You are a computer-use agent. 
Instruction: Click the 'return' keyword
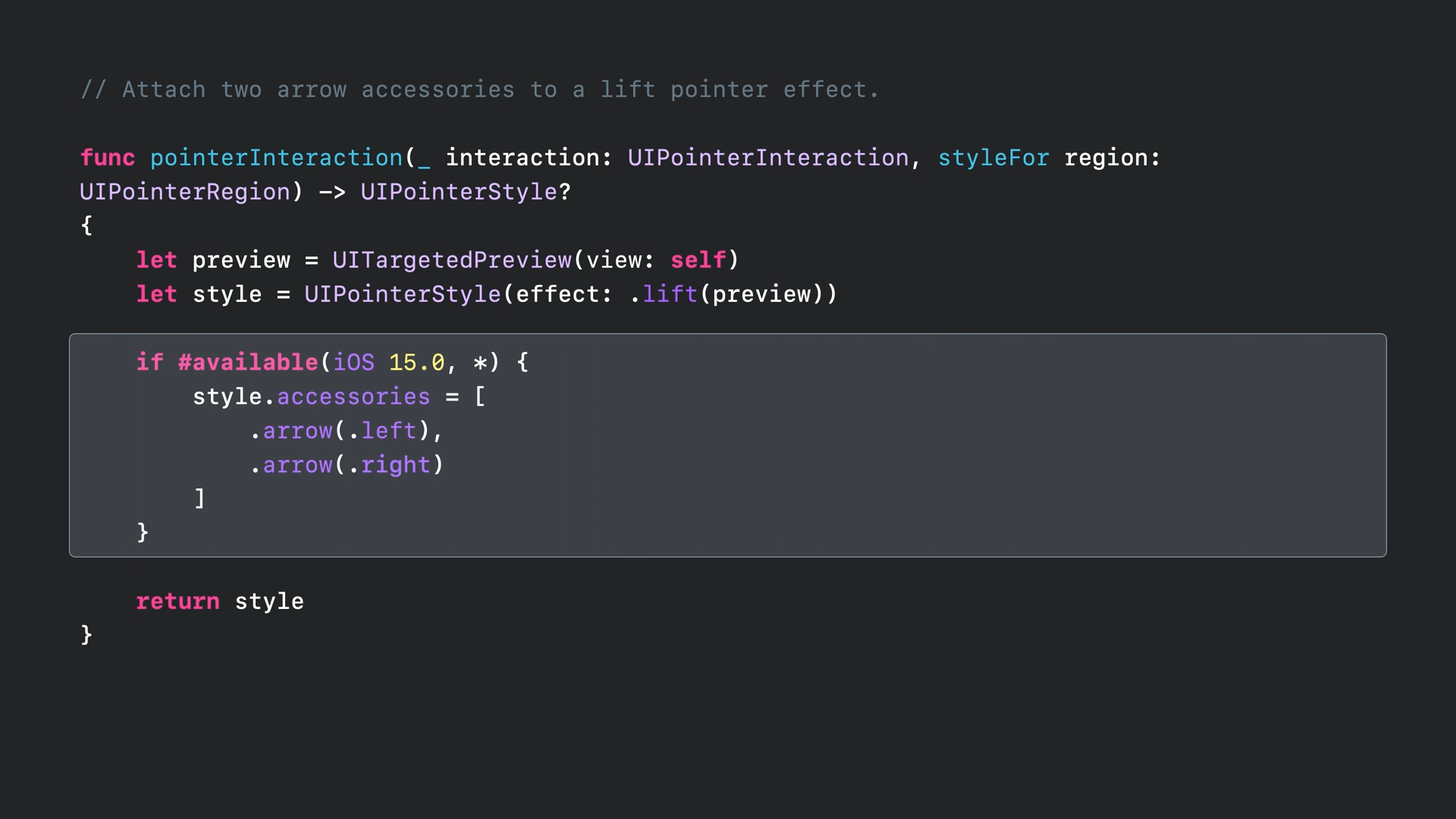[x=177, y=601]
